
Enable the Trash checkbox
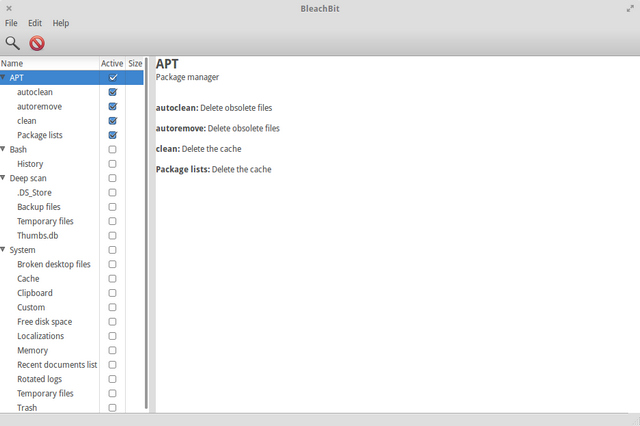tap(112, 408)
